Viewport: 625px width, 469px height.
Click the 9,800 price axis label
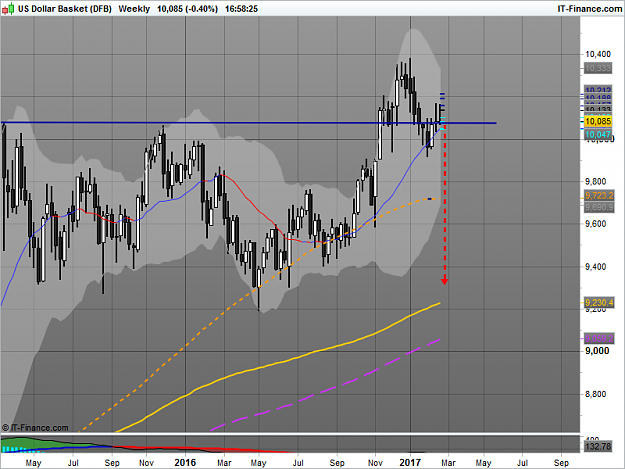tap(596, 182)
